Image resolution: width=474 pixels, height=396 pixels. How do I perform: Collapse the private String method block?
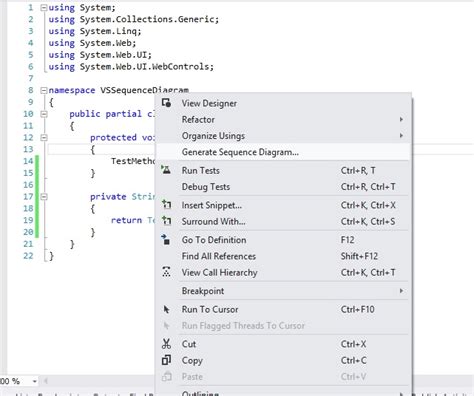[44, 197]
